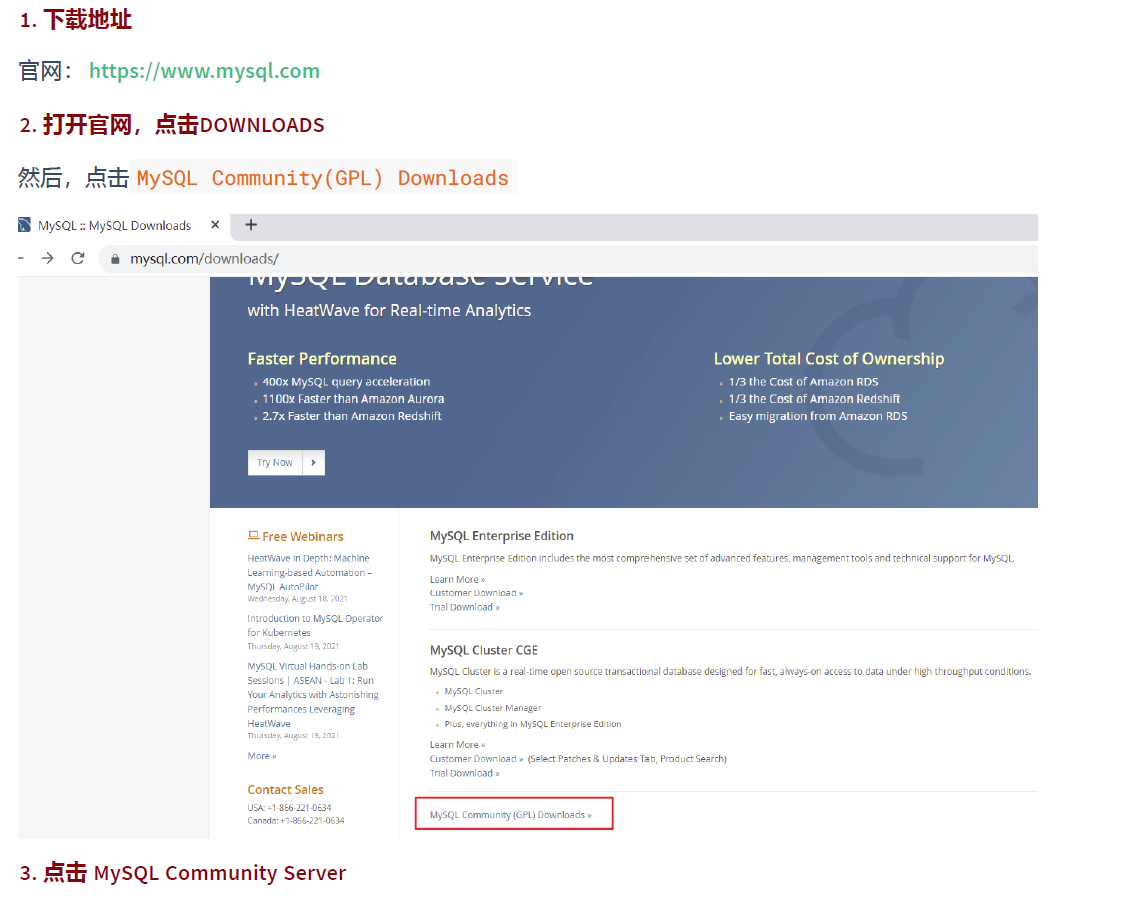Click the browser forward arrow
This screenshot has width=1135, height=911.
click(48, 258)
